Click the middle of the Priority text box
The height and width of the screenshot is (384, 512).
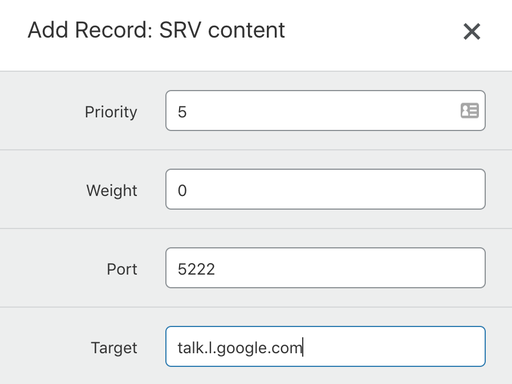coord(325,111)
